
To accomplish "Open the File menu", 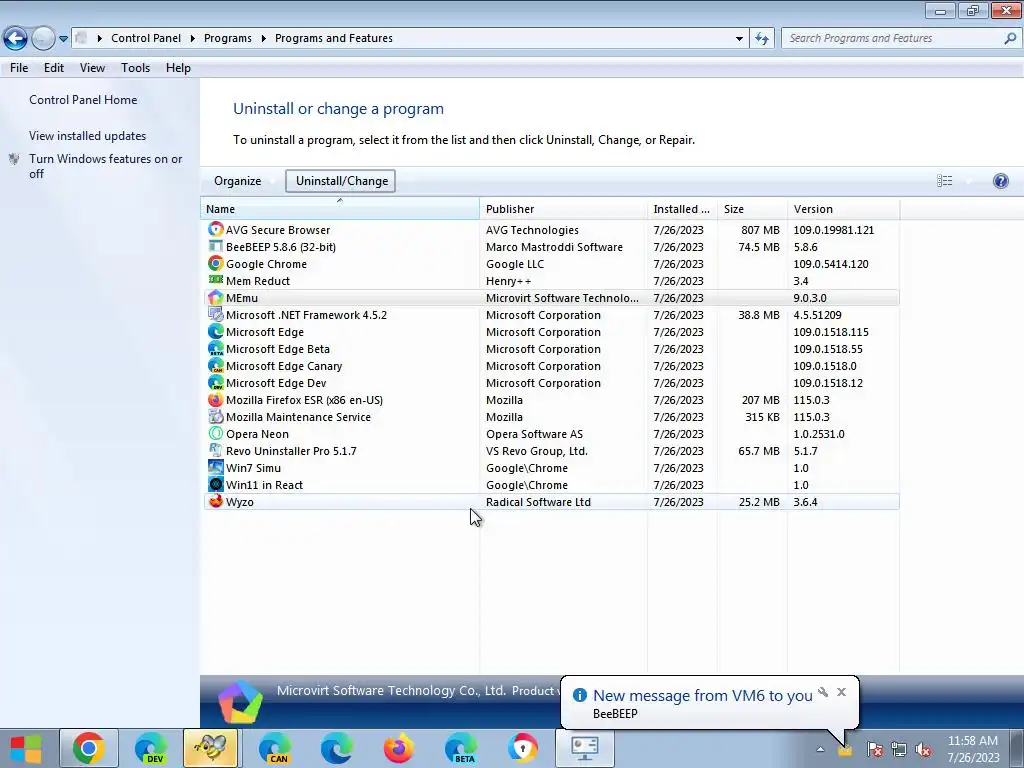I will pyautogui.click(x=19, y=68).
